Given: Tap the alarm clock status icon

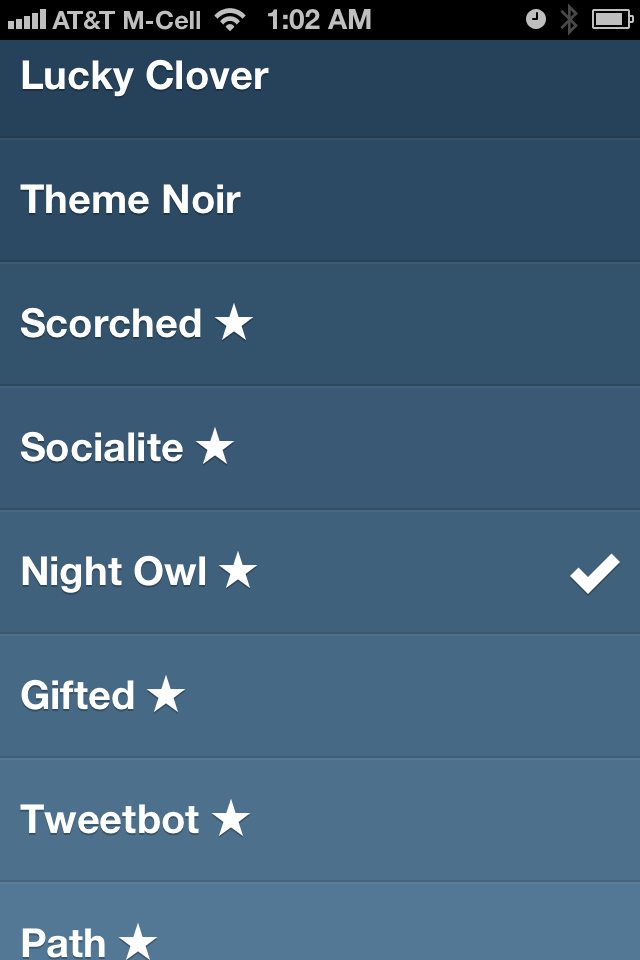Looking at the screenshot, I should click(x=536, y=19).
